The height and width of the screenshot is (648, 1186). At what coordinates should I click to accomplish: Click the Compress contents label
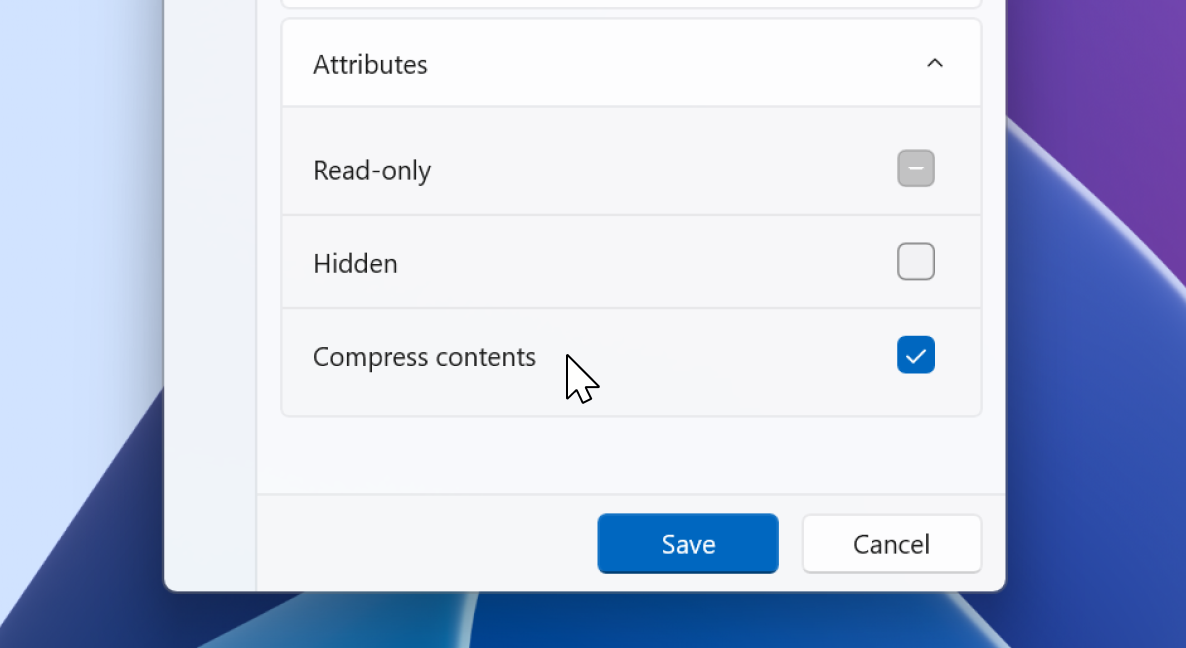click(424, 356)
